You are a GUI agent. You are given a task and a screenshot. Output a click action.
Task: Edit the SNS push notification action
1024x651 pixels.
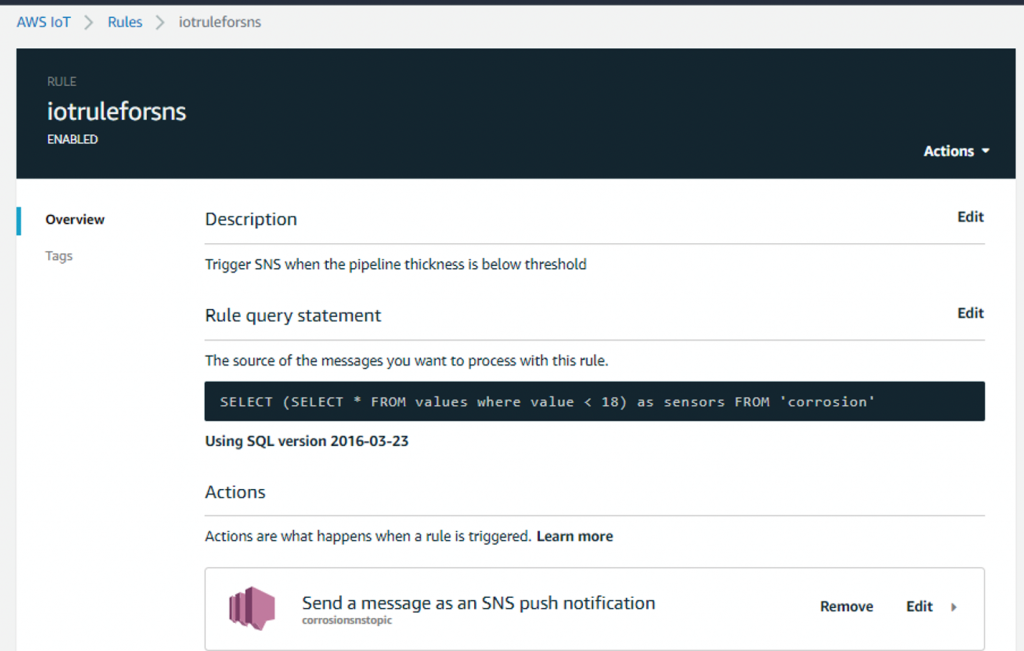919,607
